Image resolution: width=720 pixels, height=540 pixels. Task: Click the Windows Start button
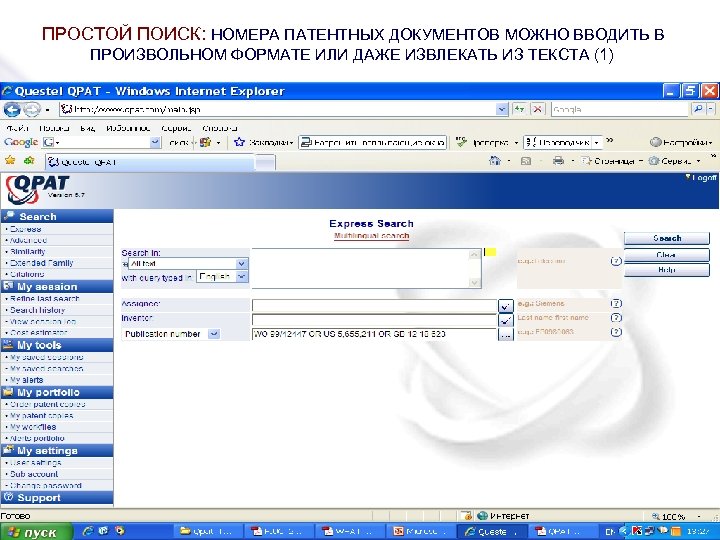pyautogui.click(x=36, y=532)
